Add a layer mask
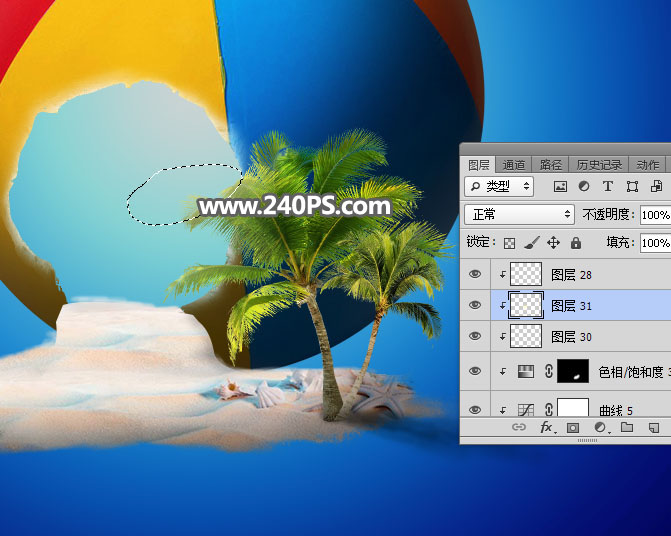This screenshot has height=536, width=671. (x=573, y=427)
